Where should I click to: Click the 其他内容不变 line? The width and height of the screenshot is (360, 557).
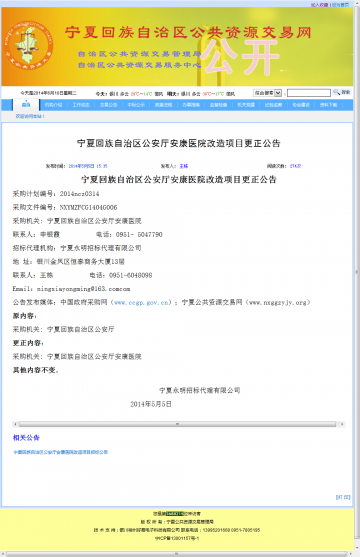tap(36, 370)
